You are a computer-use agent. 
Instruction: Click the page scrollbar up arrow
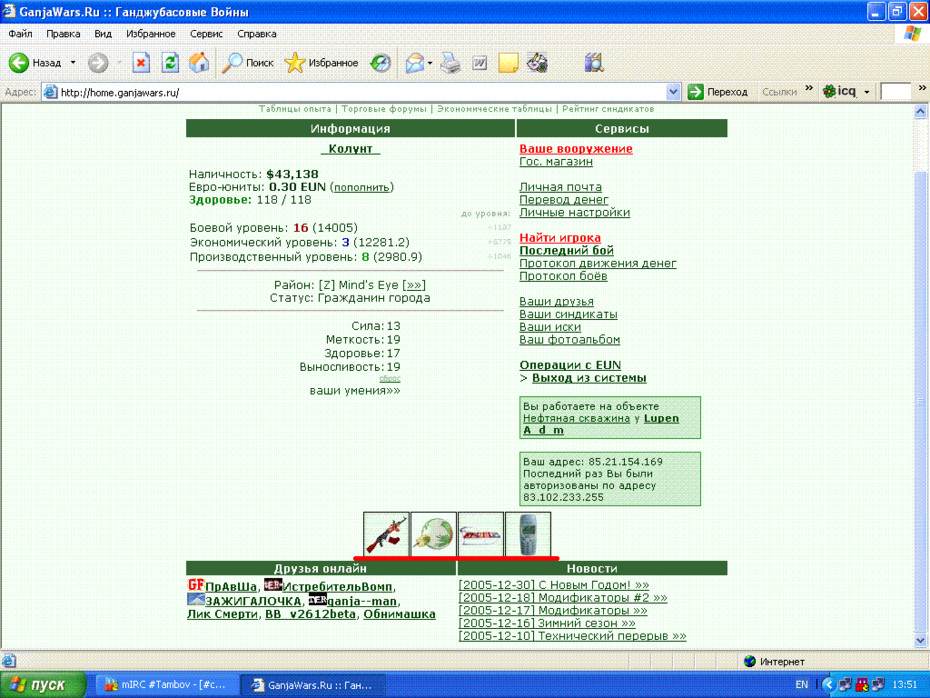(921, 111)
